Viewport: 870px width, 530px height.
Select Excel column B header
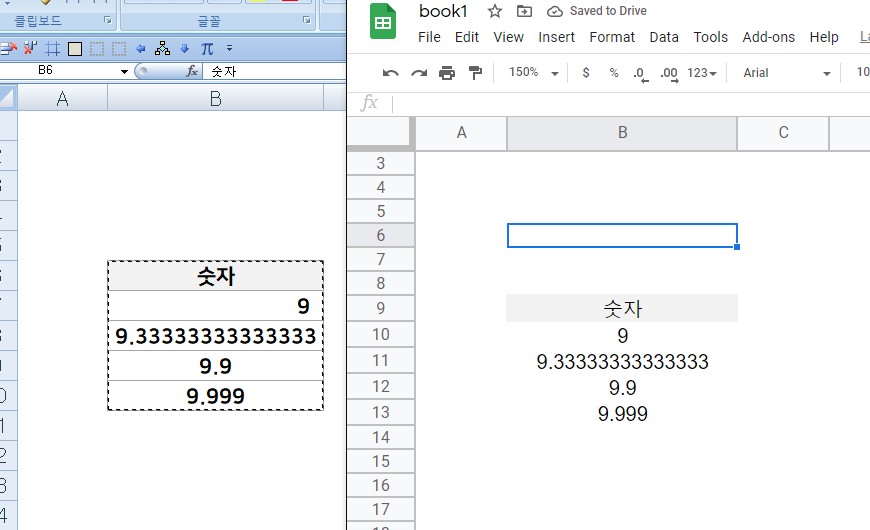(216, 99)
